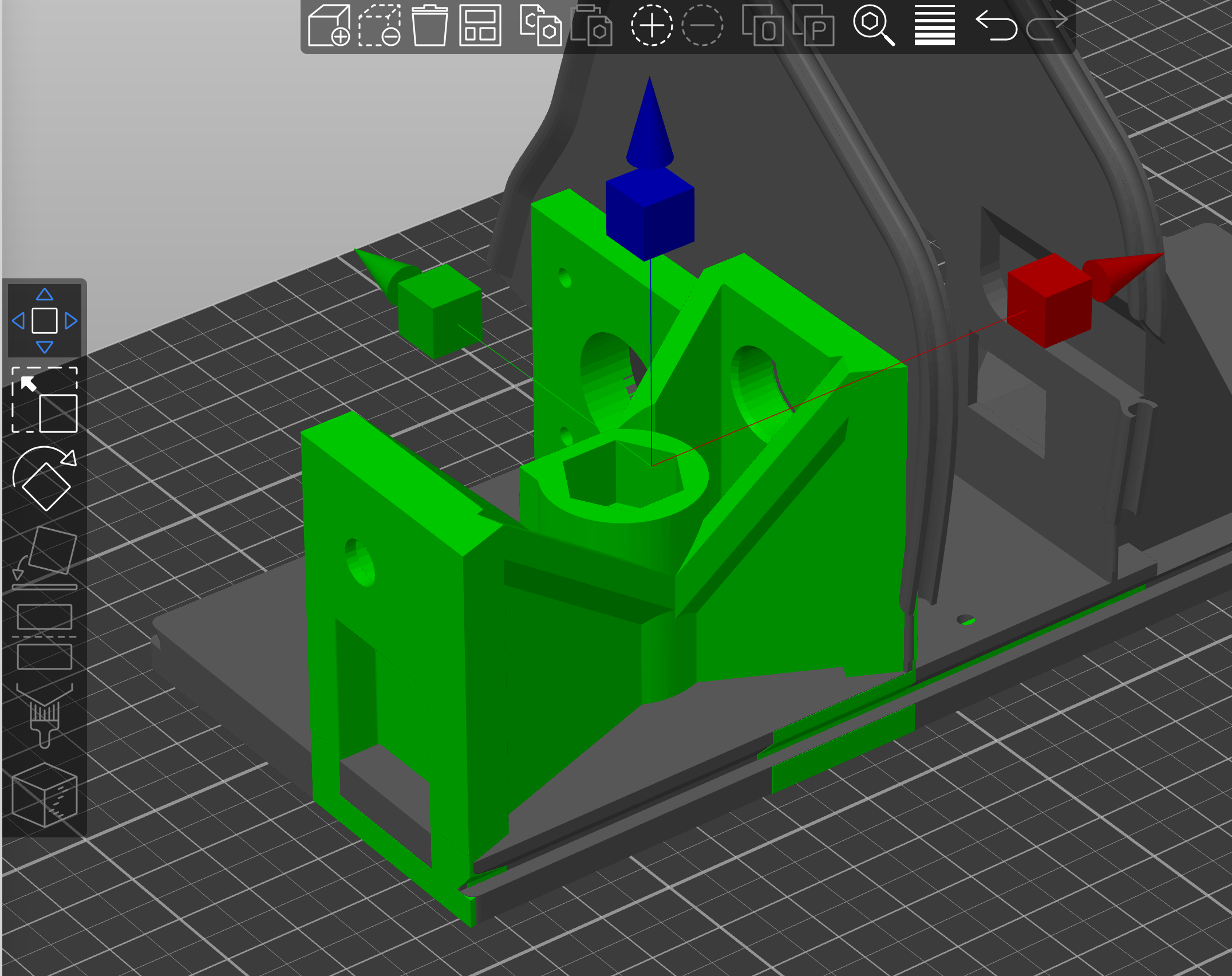
Task: Open the copy original tool marked O
Action: (x=764, y=27)
